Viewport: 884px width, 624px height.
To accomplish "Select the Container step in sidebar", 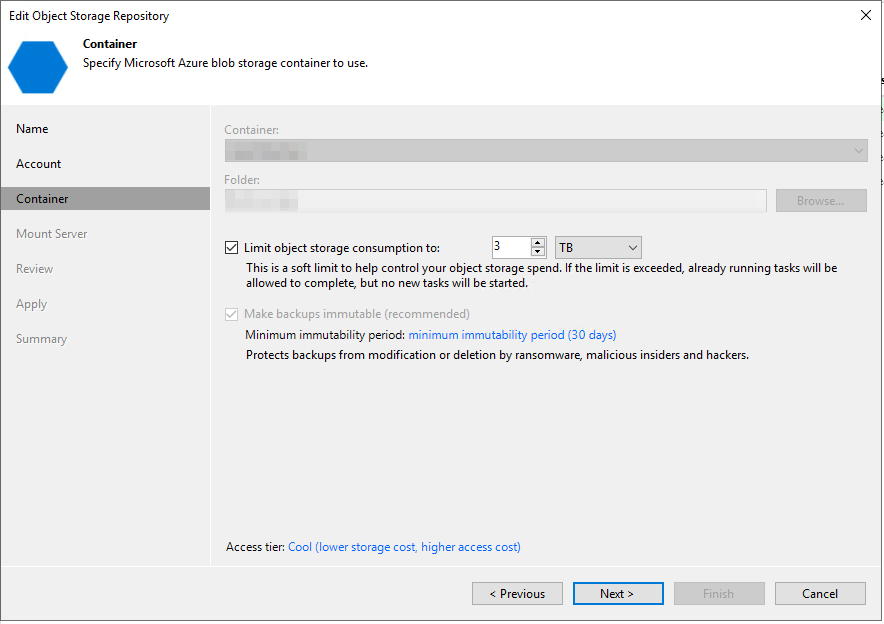I will point(43,199).
